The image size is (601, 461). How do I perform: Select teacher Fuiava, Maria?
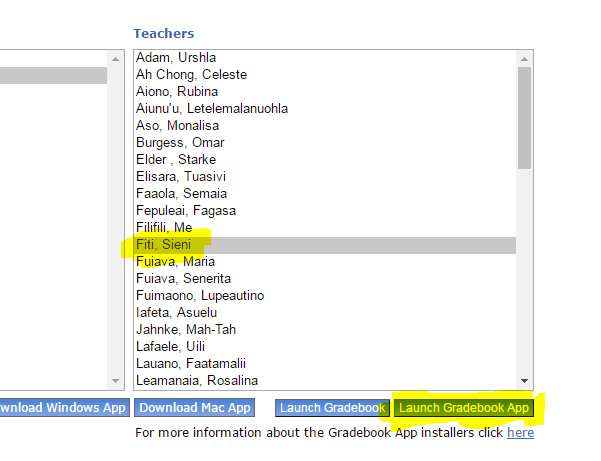click(x=325, y=261)
